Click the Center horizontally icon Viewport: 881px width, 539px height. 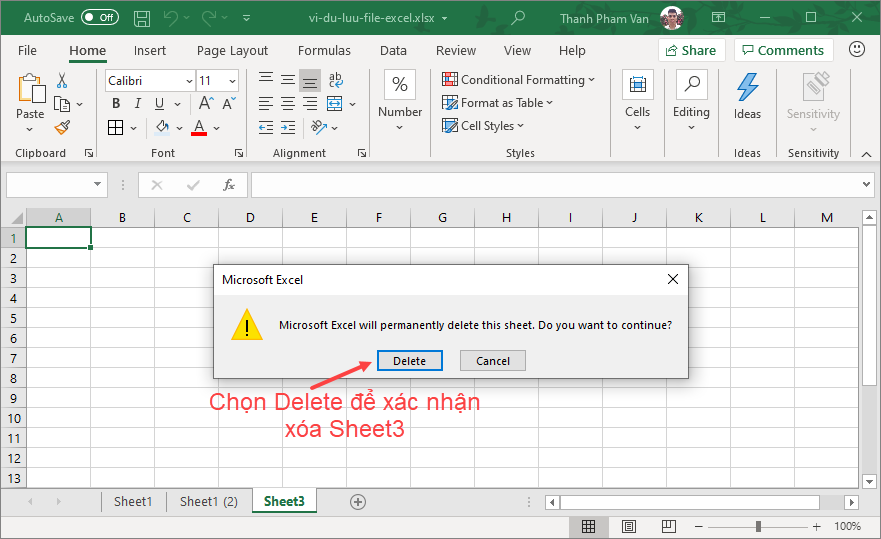[288, 103]
